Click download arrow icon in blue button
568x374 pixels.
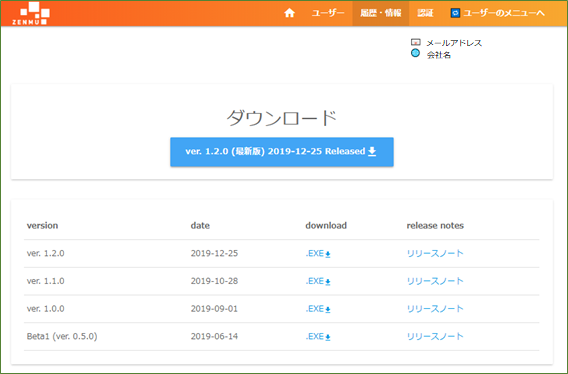point(372,151)
